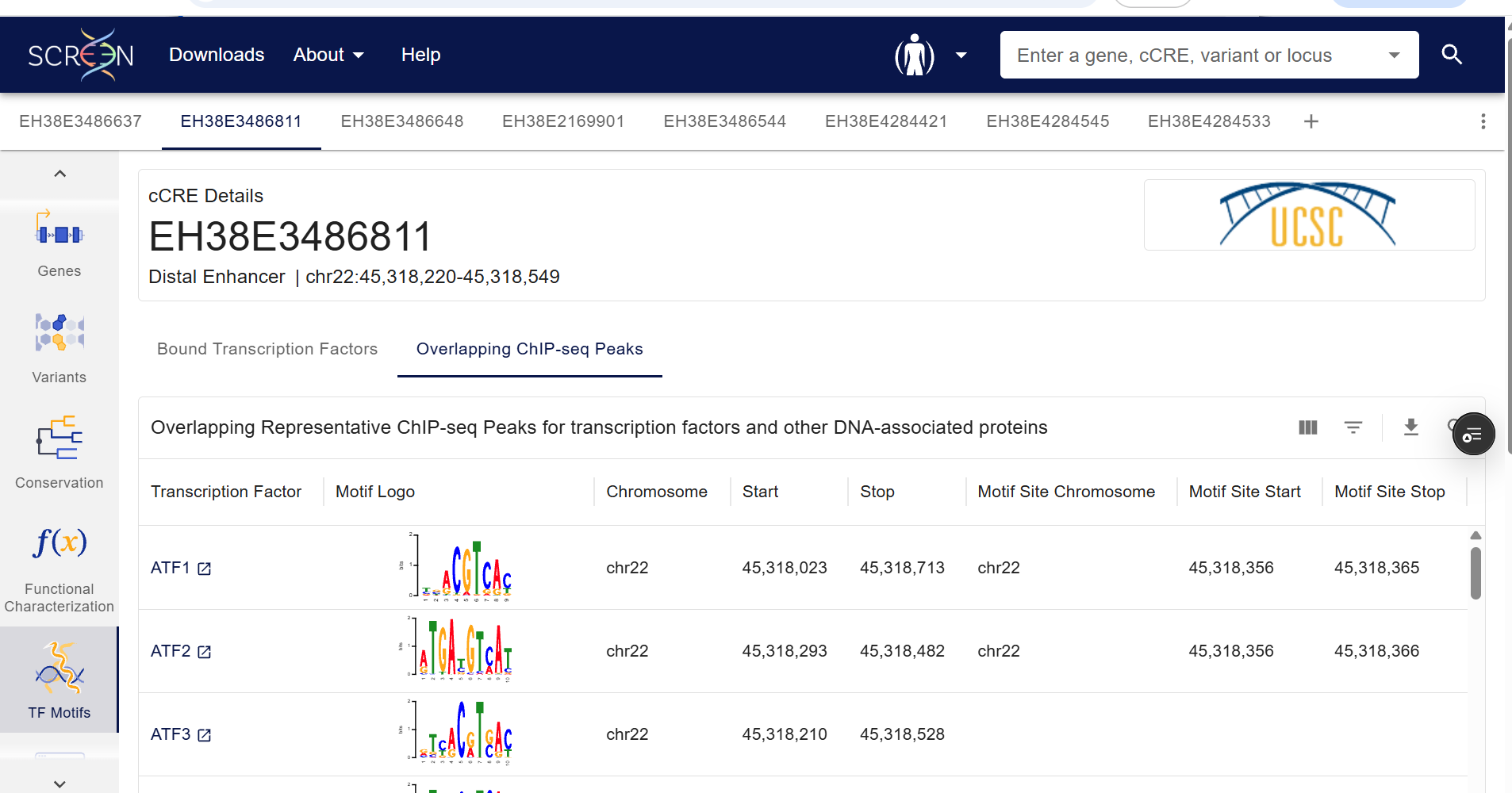Sort by Start column

coord(760,492)
